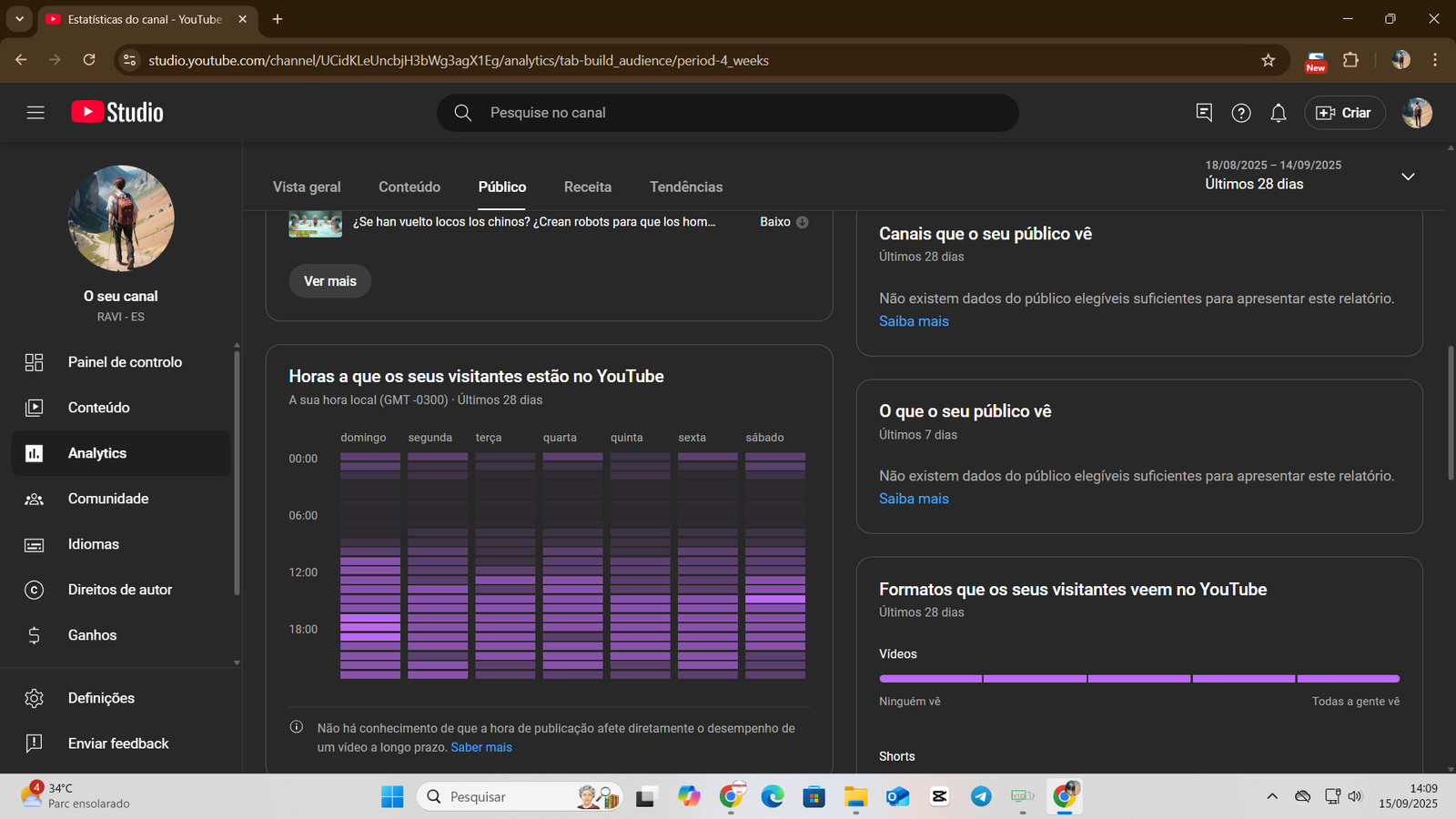The height and width of the screenshot is (819, 1456).
Task: Click the notifications bell icon
Action: (x=1278, y=113)
